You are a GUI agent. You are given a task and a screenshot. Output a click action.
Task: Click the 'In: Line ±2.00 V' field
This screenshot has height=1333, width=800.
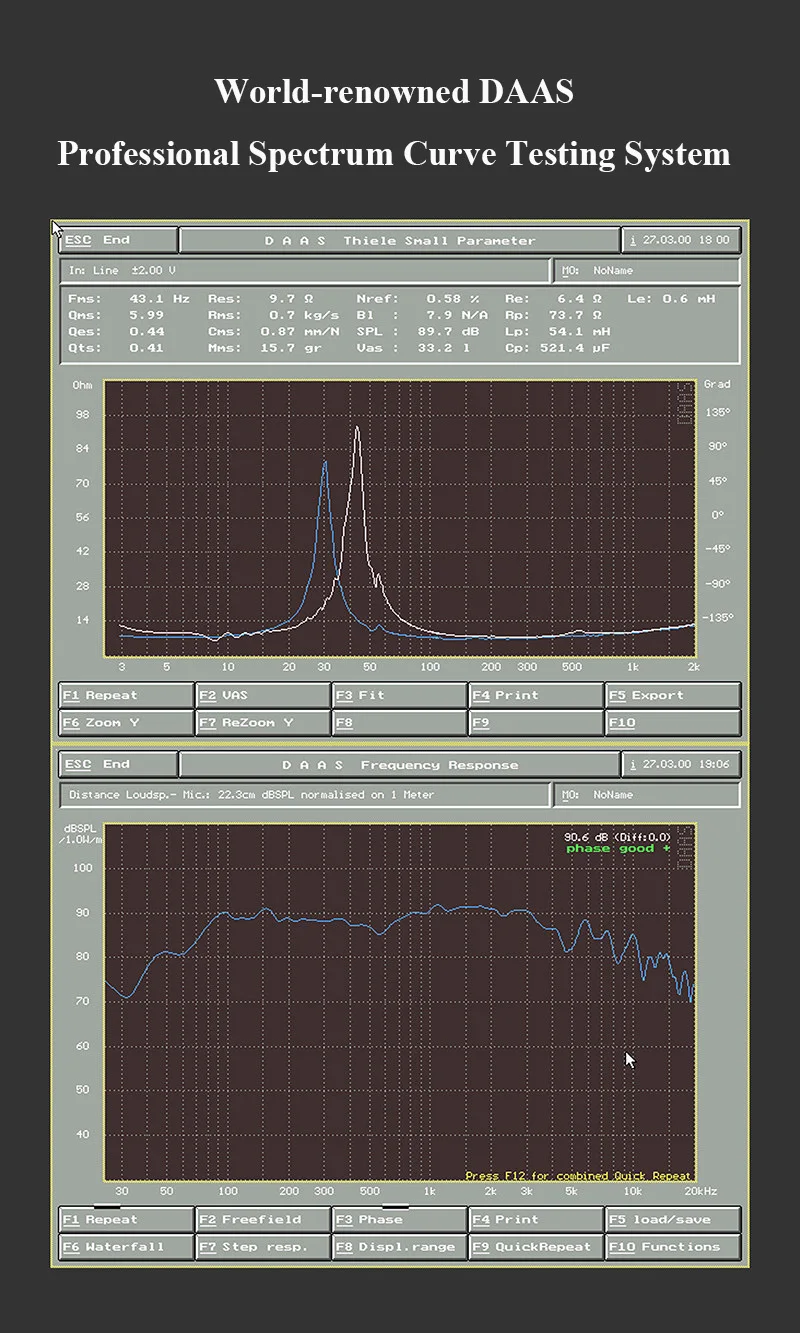(x=305, y=270)
